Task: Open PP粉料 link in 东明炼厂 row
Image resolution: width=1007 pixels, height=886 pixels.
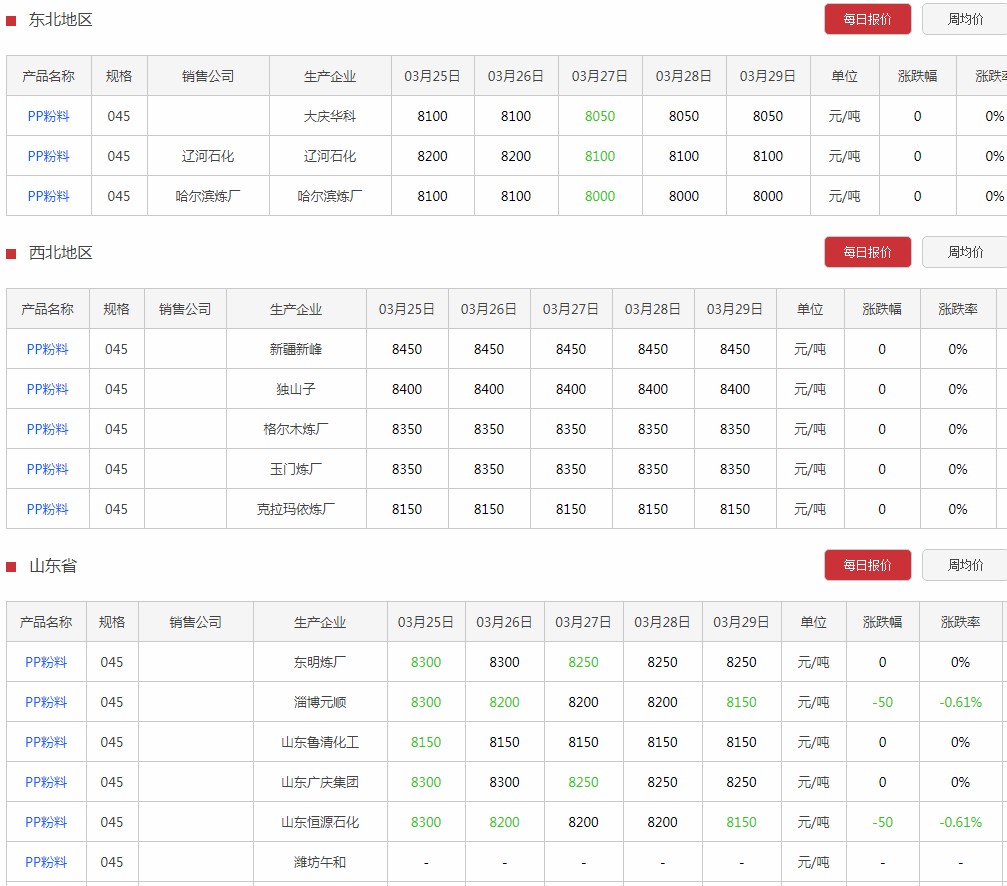Action: [46, 662]
